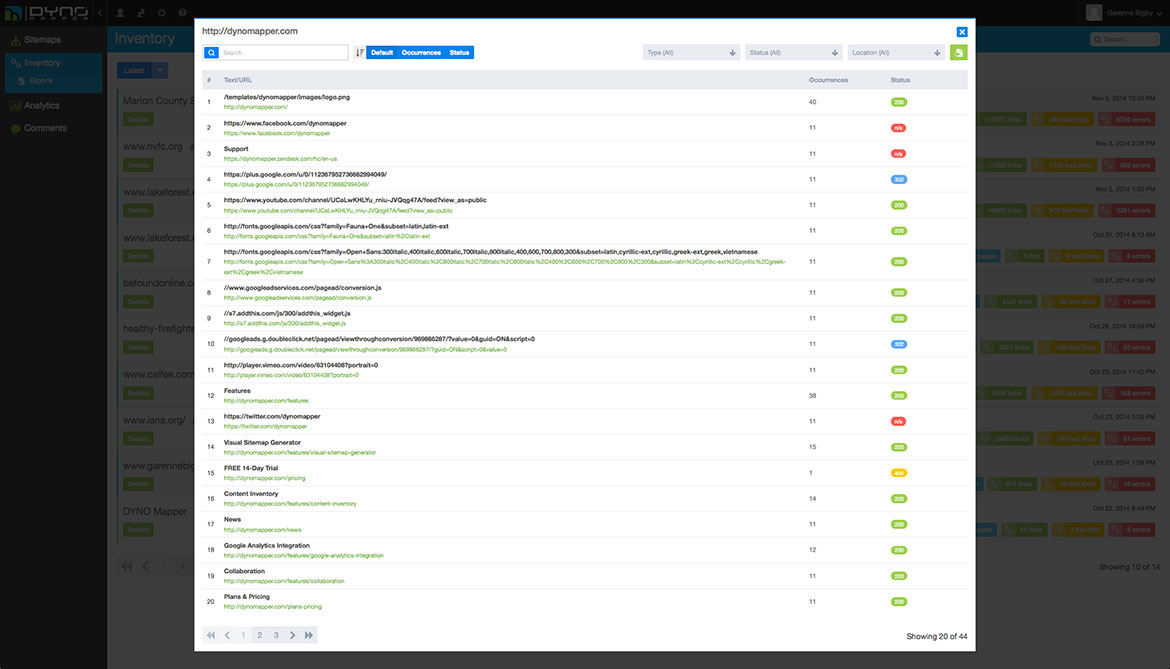
Task: Open Sitemaps in the sidebar
Action: point(42,40)
